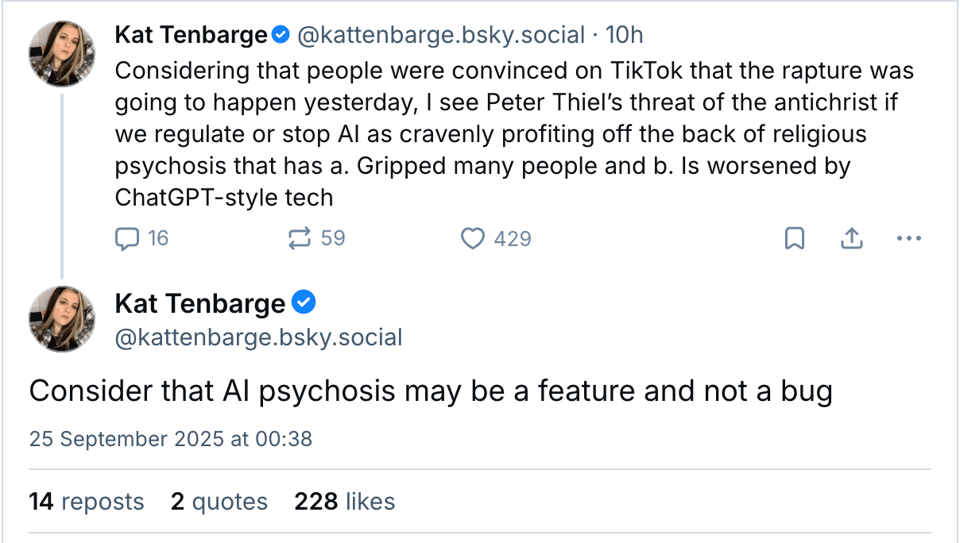View the 2 quotes list
Image resolution: width=960 pixels, height=543 pixels.
click(x=219, y=501)
